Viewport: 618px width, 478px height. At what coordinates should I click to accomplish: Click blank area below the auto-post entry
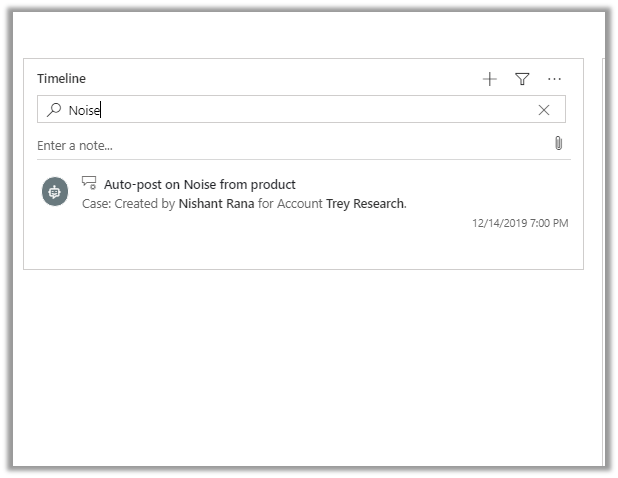[300, 250]
